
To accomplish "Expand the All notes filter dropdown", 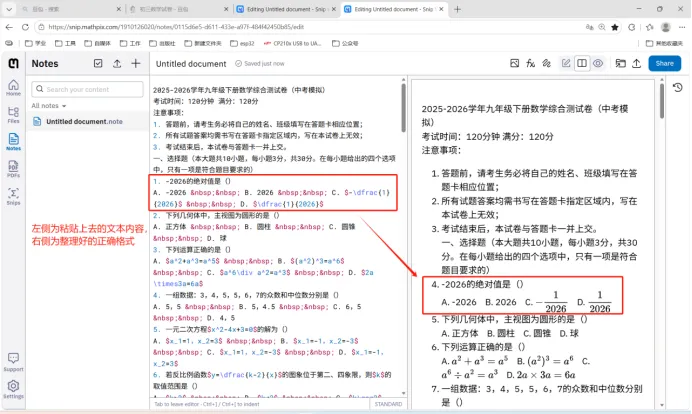I will click(x=49, y=106).
